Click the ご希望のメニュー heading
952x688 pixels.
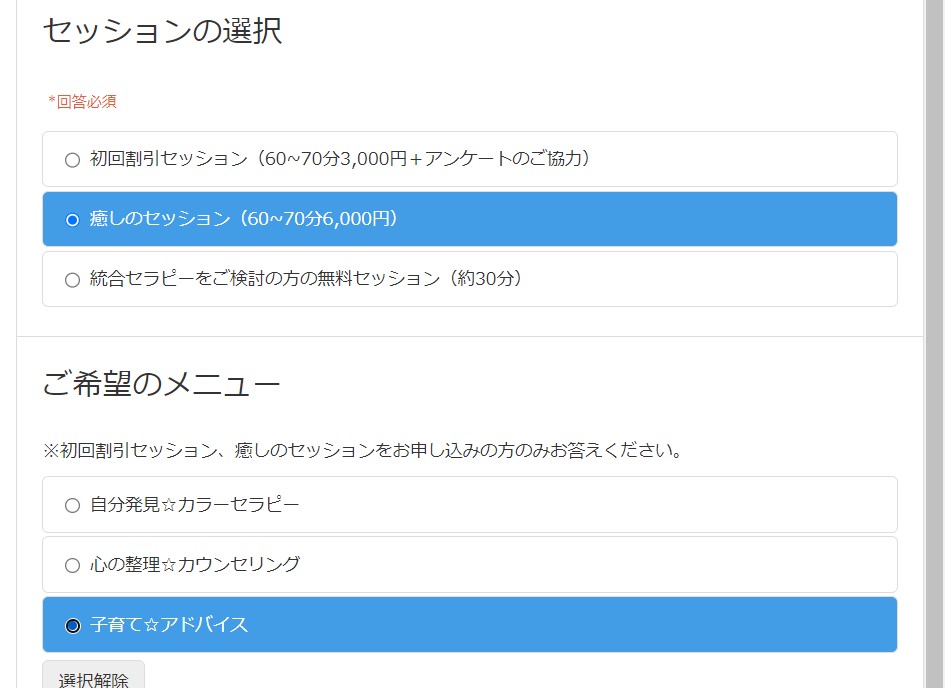pos(162,384)
